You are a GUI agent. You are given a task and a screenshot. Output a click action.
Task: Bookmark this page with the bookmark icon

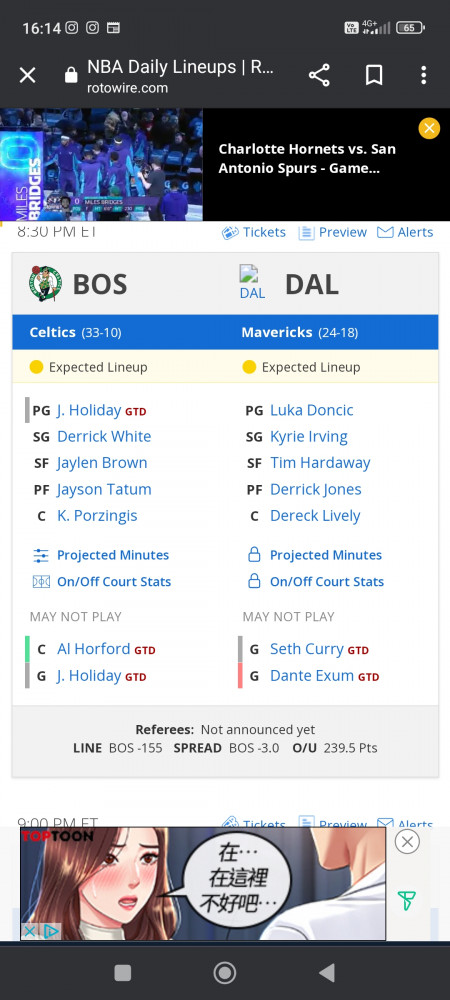point(374,76)
